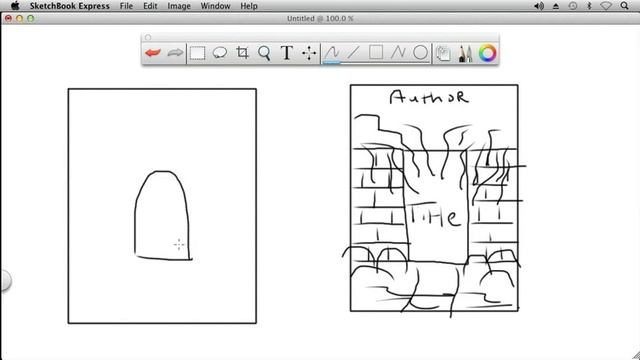This screenshot has width=640, height=360.
Task: Click the volume icon in menu bar
Action: (x=539, y=6)
